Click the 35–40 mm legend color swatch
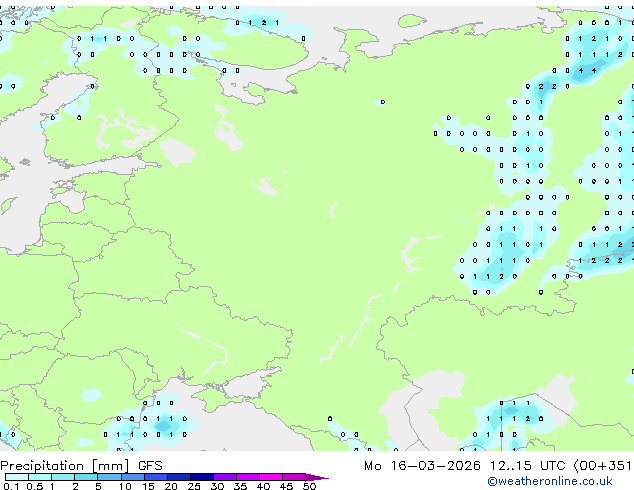The height and width of the screenshot is (490, 634). (248, 477)
